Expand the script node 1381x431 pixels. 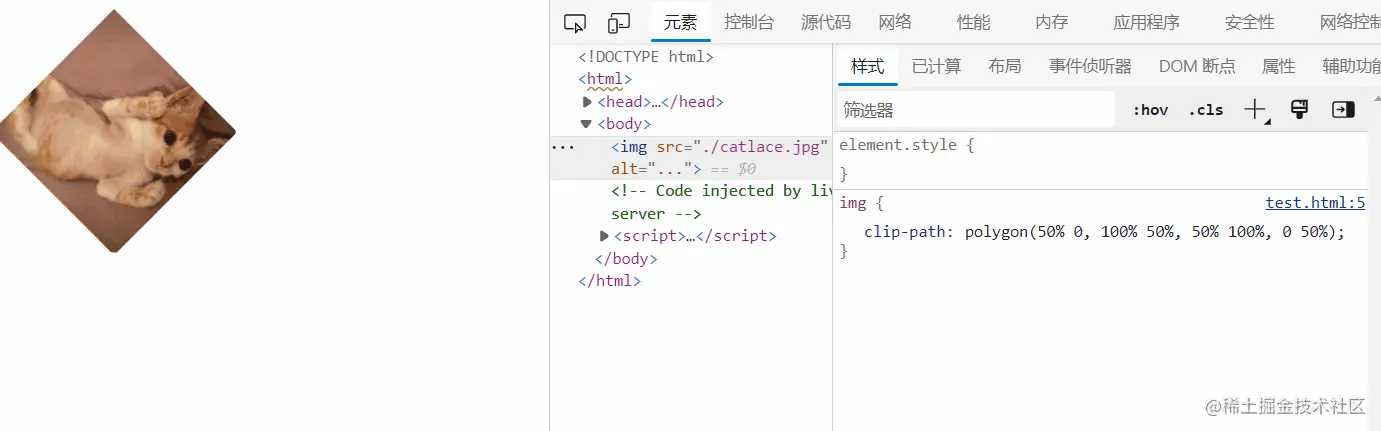604,236
